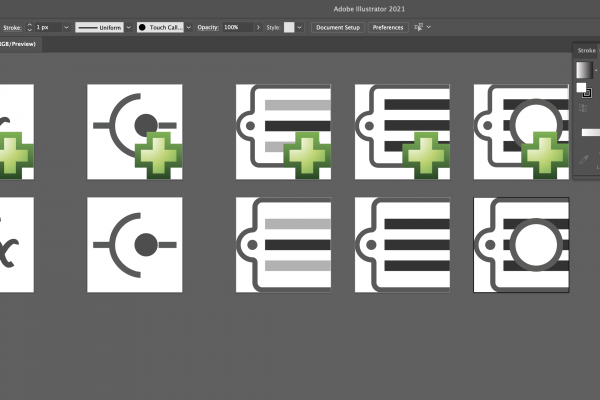600x400 pixels.
Task: Click the Opacity 100% input field
Action: [x=238, y=27]
